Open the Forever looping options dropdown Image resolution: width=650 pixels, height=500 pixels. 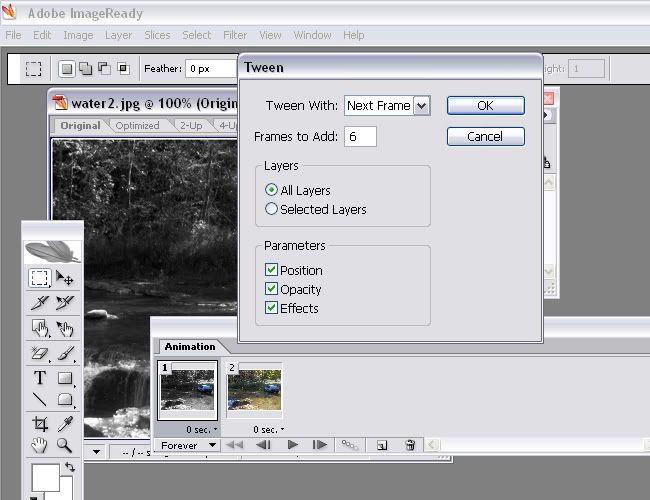(x=189, y=445)
